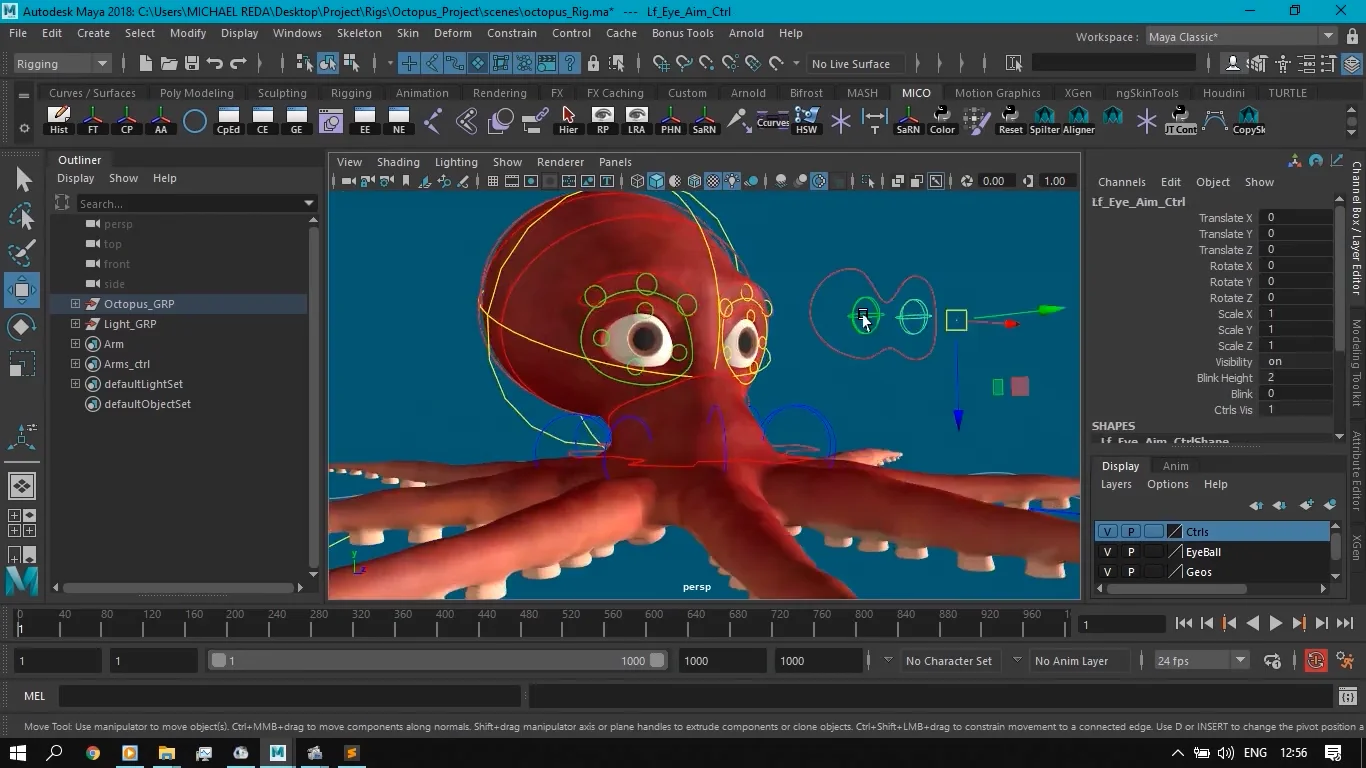Click the Spilter shelf icon
Viewport: 1366px width, 768px height.
[1044, 120]
